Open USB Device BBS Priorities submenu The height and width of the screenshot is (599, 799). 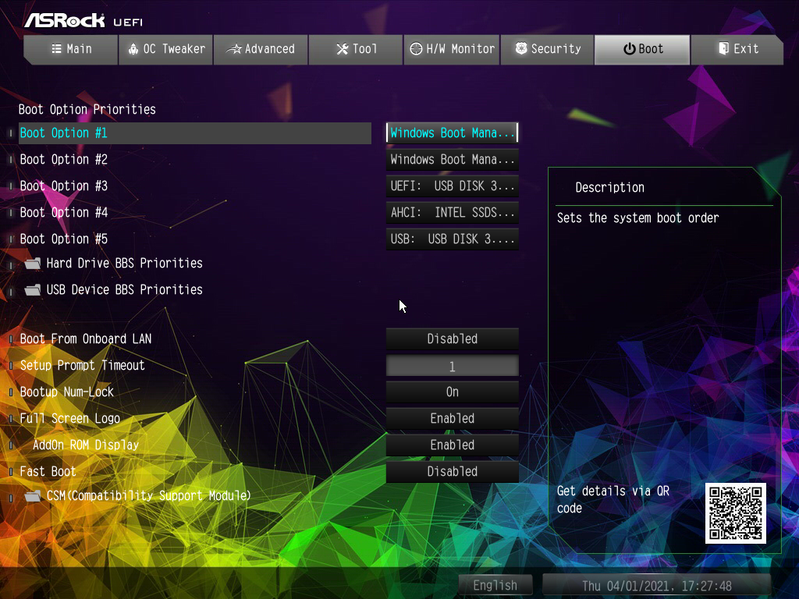pos(124,290)
